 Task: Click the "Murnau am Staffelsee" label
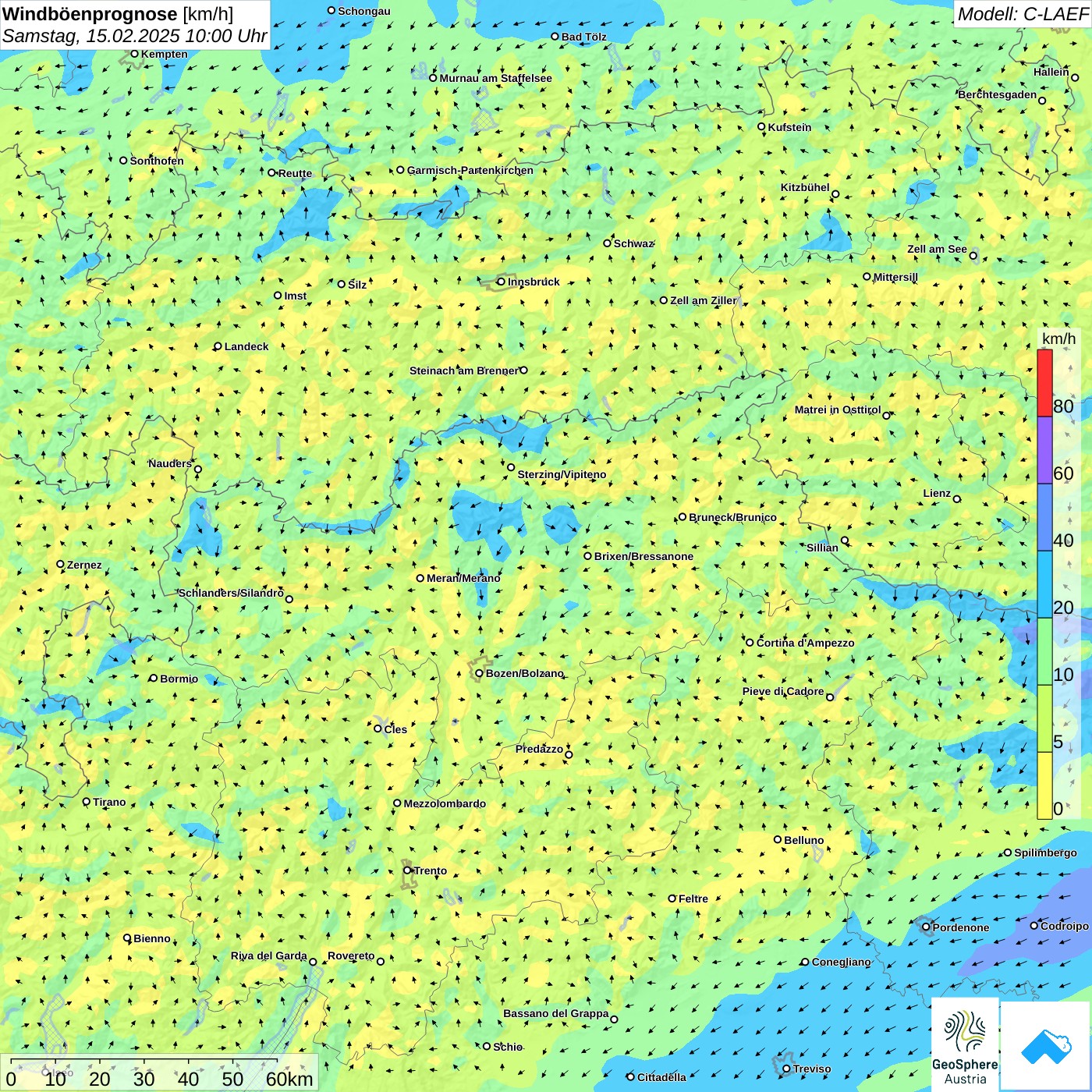pos(496,78)
